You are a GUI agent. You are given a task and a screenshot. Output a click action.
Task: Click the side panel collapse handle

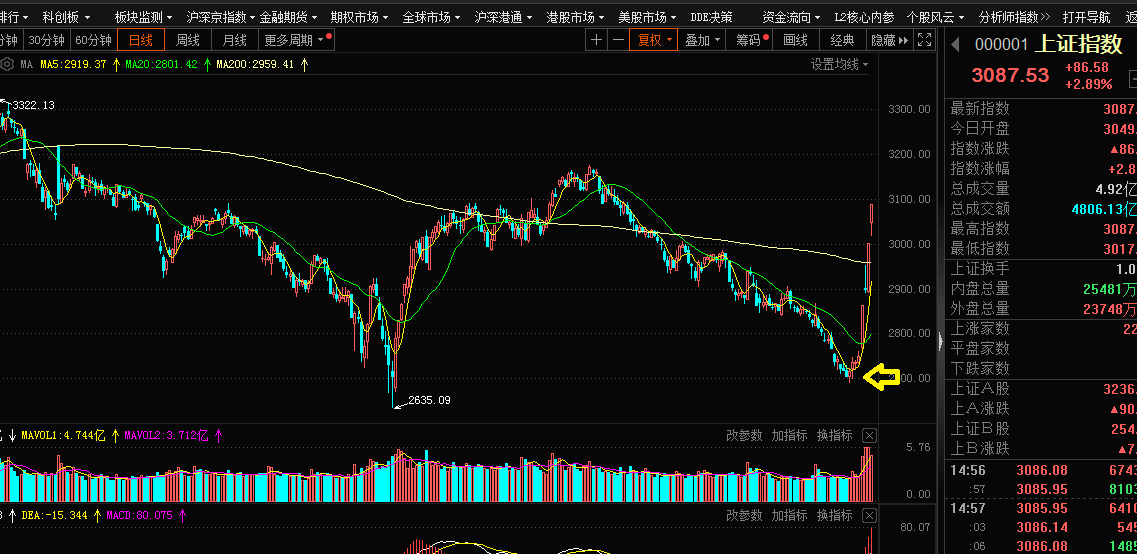939,340
